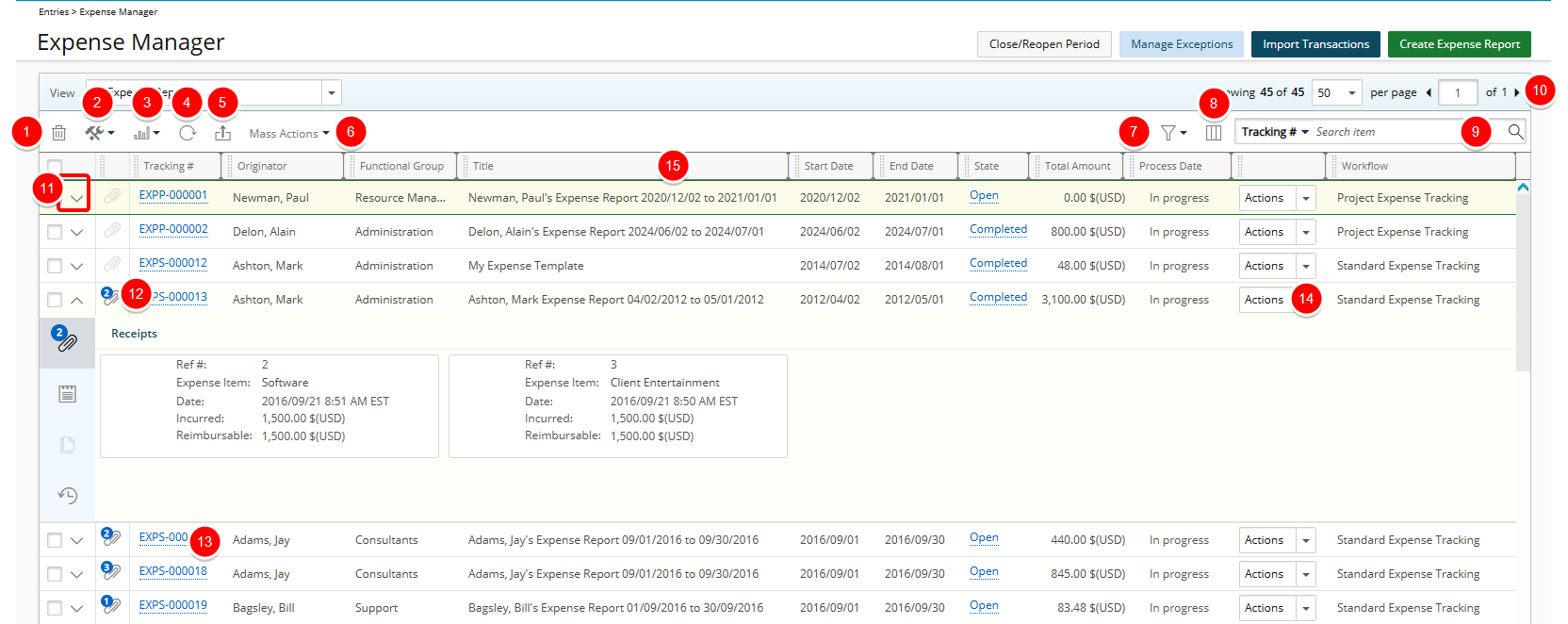Click Import Transactions button
The image size is (1568, 624).
[x=1315, y=44]
